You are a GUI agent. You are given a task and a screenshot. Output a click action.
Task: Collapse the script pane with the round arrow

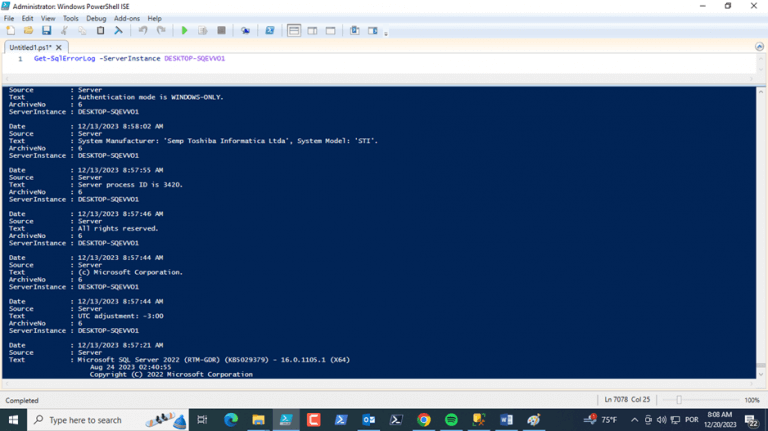point(759,47)
